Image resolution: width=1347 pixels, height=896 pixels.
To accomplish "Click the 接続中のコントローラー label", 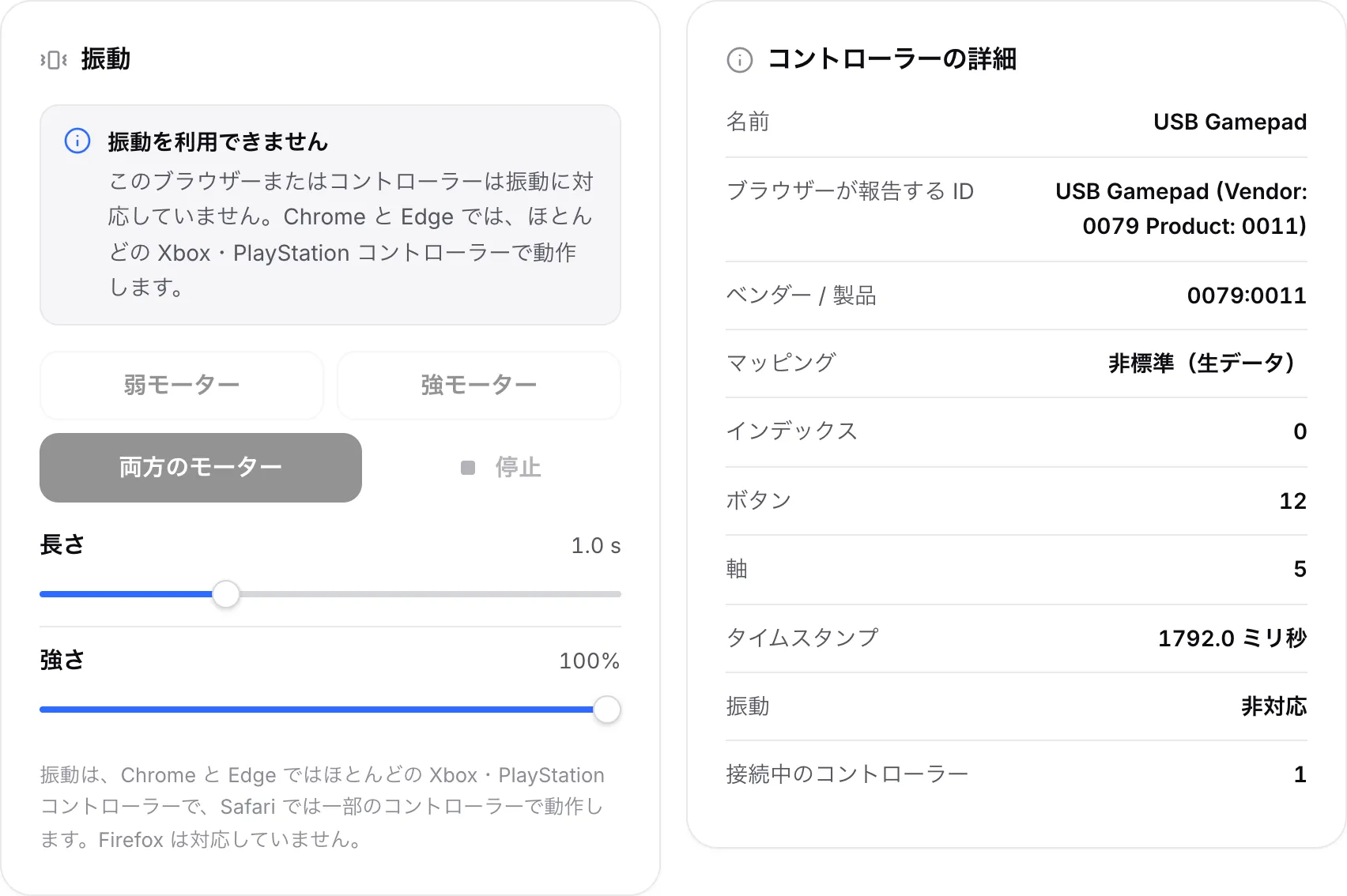I will coord(847,774).
